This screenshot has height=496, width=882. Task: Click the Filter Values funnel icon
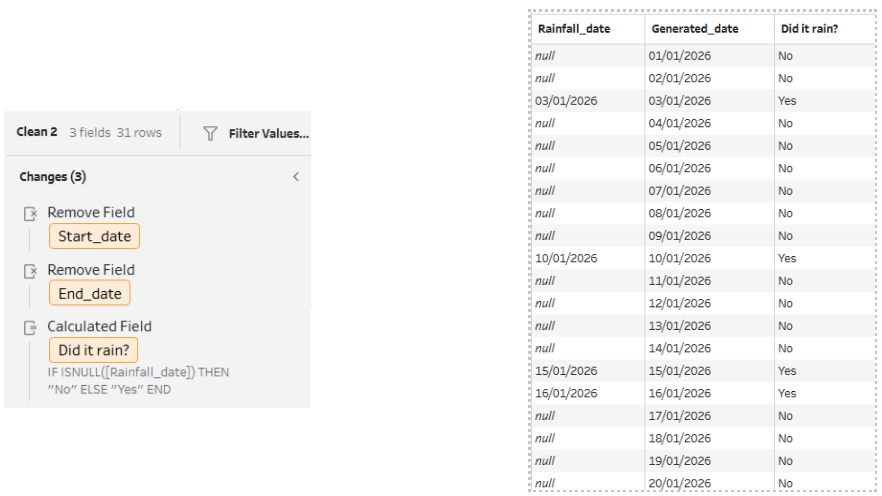(x=210, y=133)
